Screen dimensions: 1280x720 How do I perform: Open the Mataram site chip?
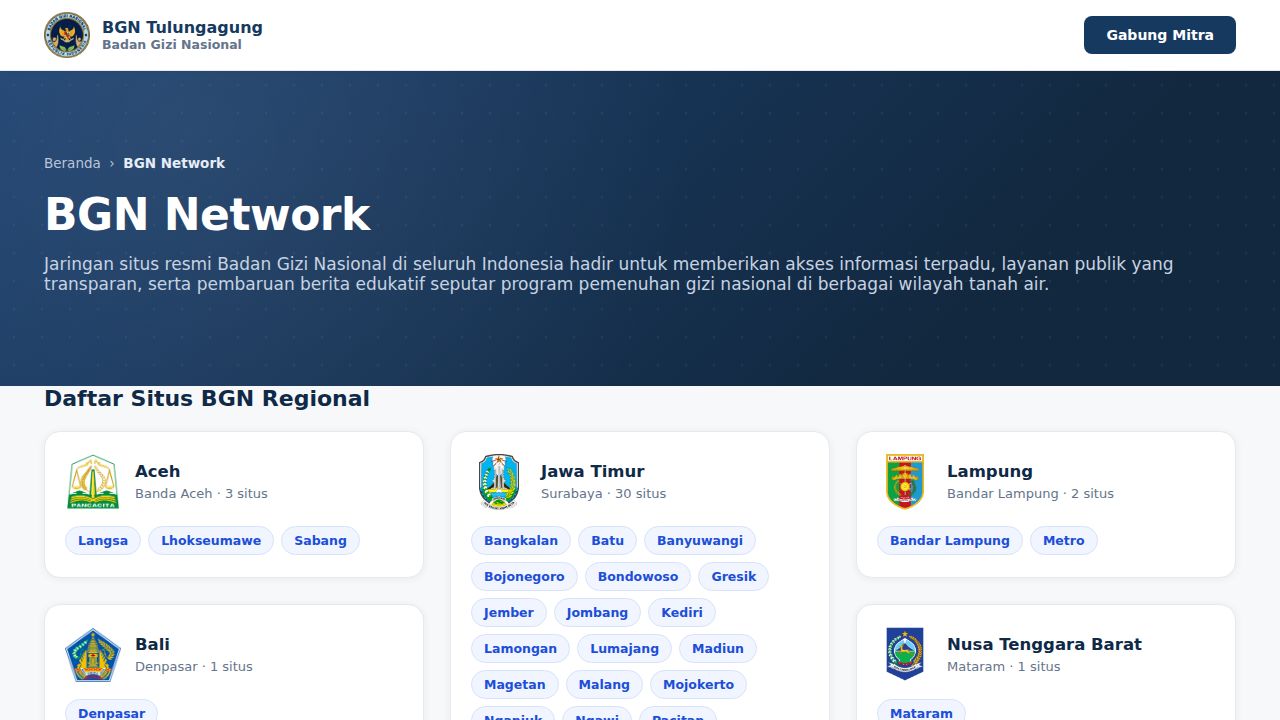[921, 710]
